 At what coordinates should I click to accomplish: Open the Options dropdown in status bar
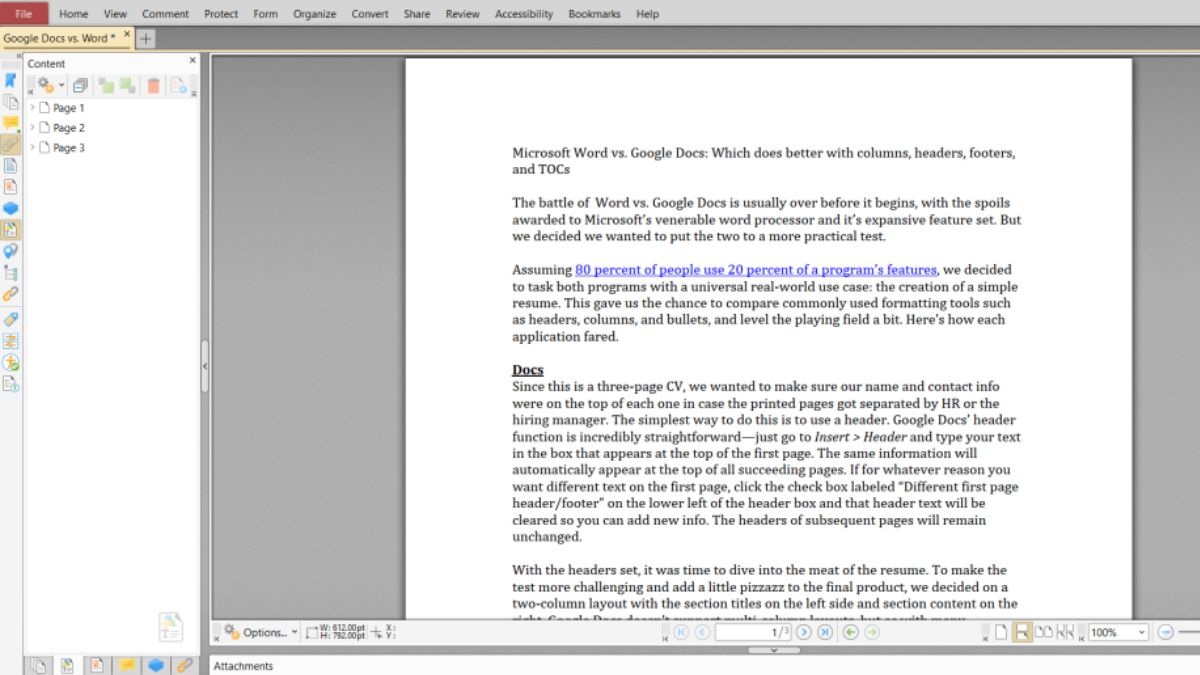[261, 632]
